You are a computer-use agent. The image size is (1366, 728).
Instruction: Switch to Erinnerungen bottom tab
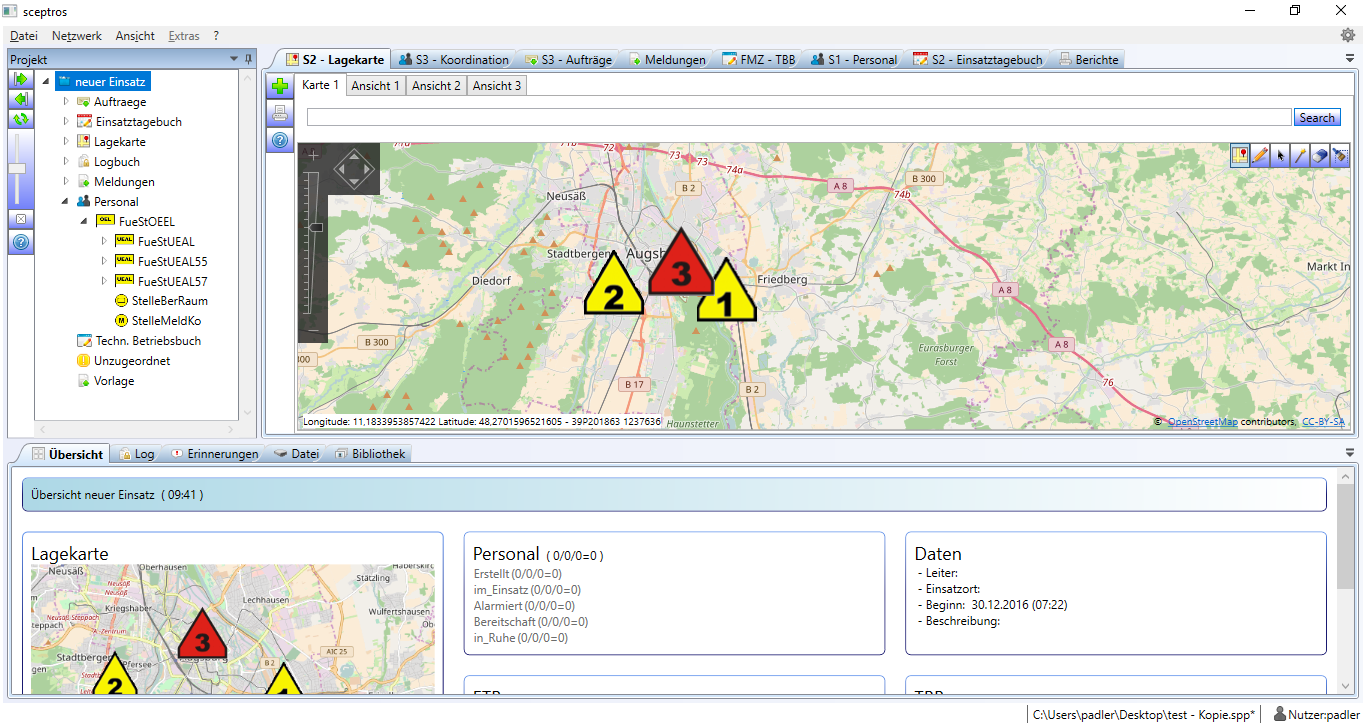[x=213, y=453]
